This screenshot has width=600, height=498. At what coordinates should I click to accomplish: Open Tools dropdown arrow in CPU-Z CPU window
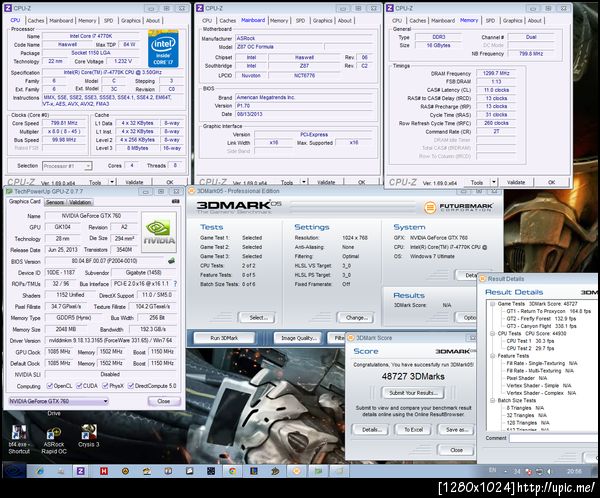112,182
